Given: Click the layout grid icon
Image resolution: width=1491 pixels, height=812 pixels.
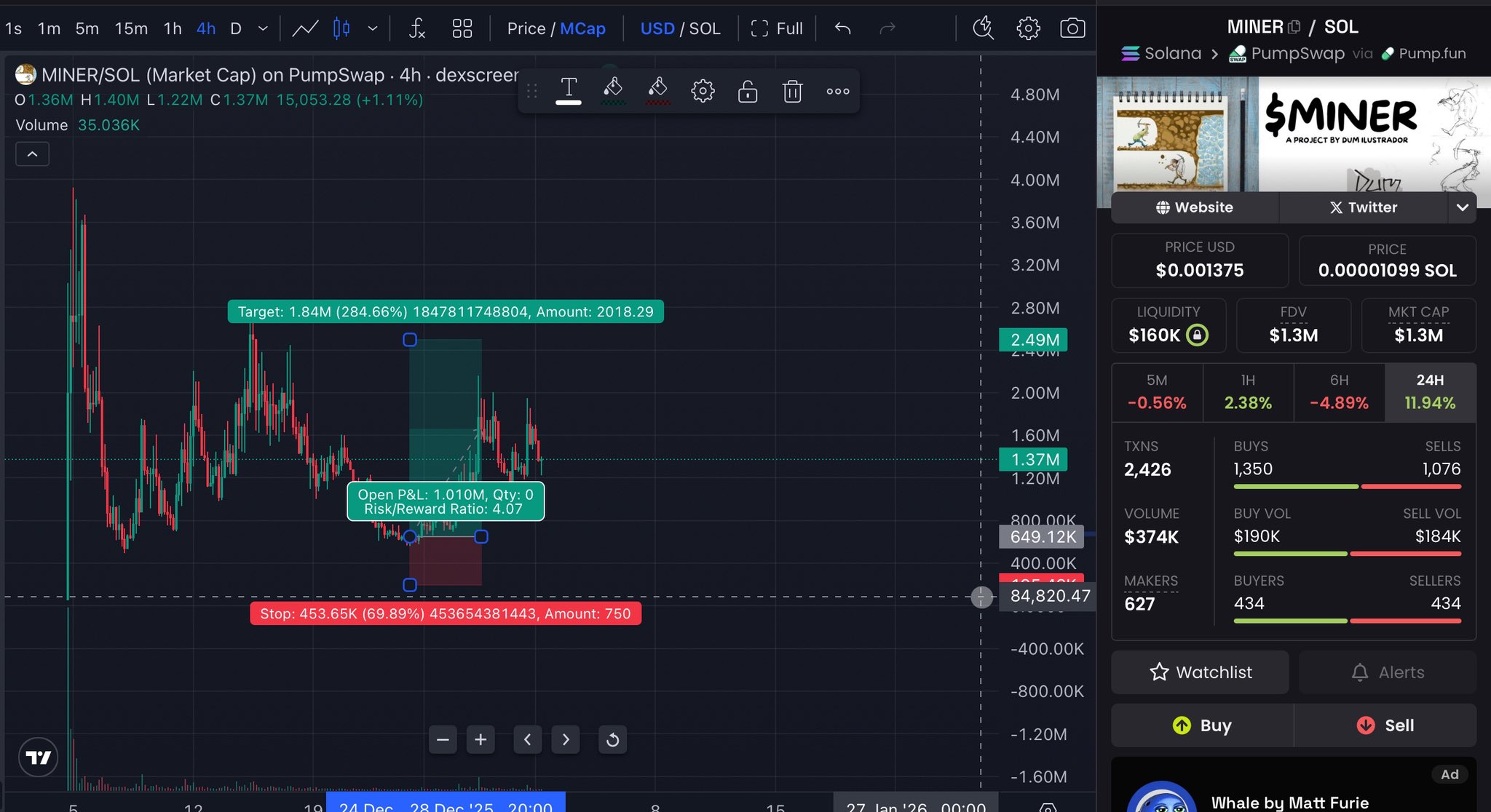Looking at the screenshot, I should (x=462, y=28).
